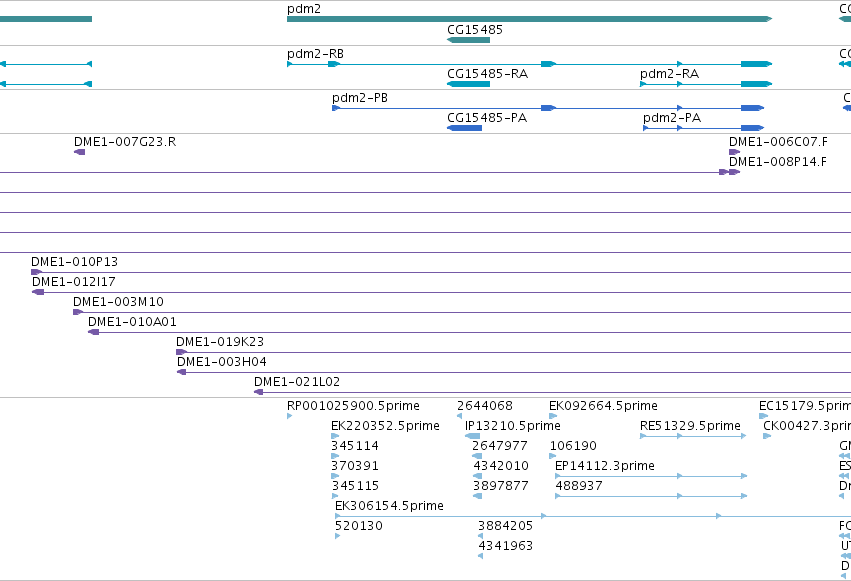Select the pdm2 gene bar
This screenshot has width=851, height=581.
[x=529, y=19]
